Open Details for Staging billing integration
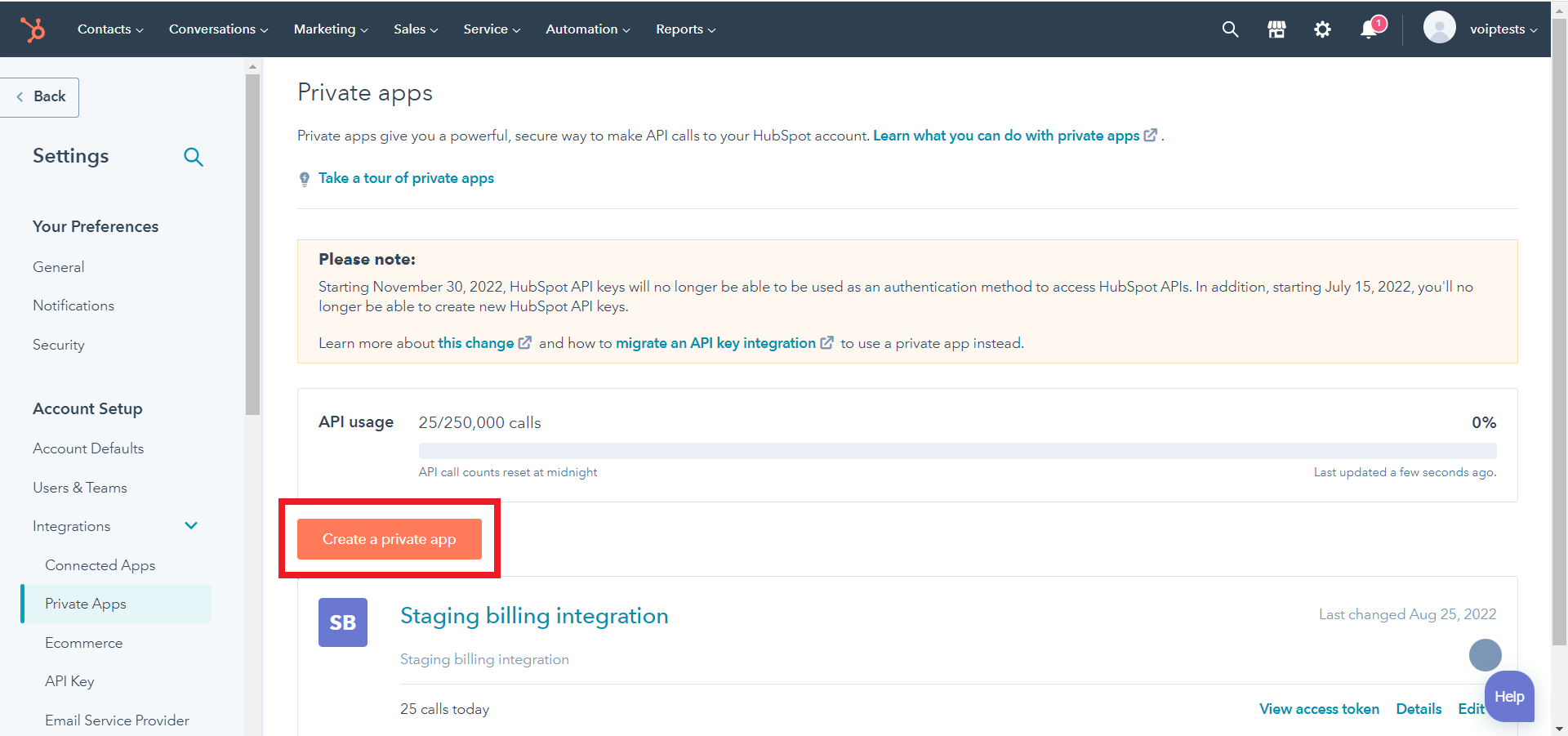Viewport: 1568px width, 736px height. pyautogui.click(x=1419, y=709)
